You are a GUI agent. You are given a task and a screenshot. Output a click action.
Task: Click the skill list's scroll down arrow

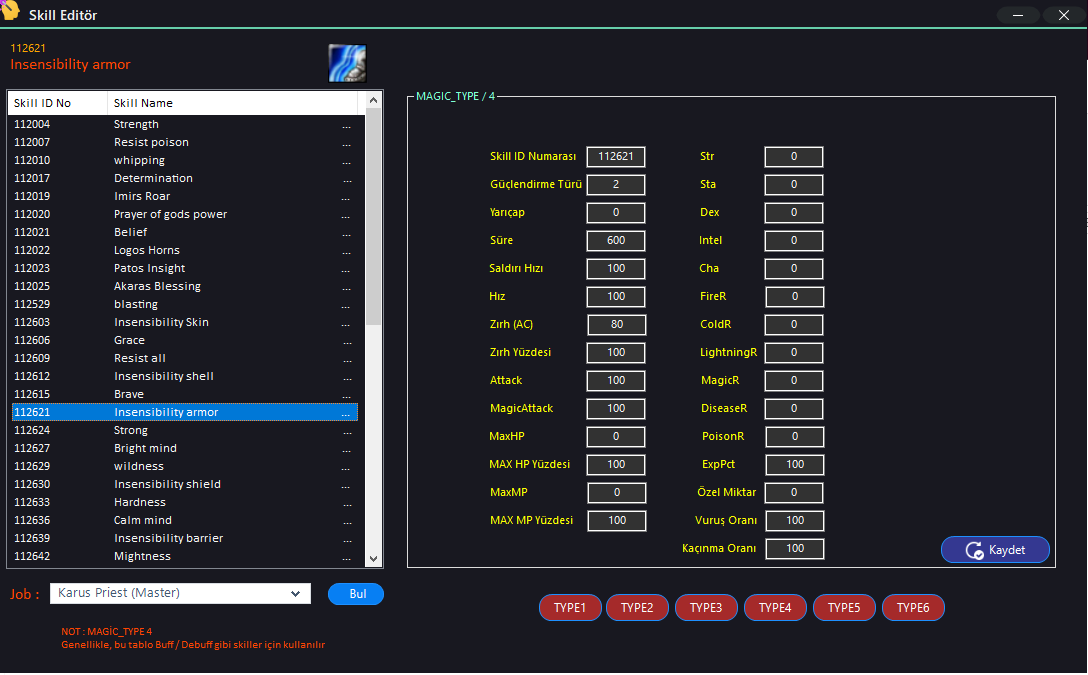click(x=374, y=559)
